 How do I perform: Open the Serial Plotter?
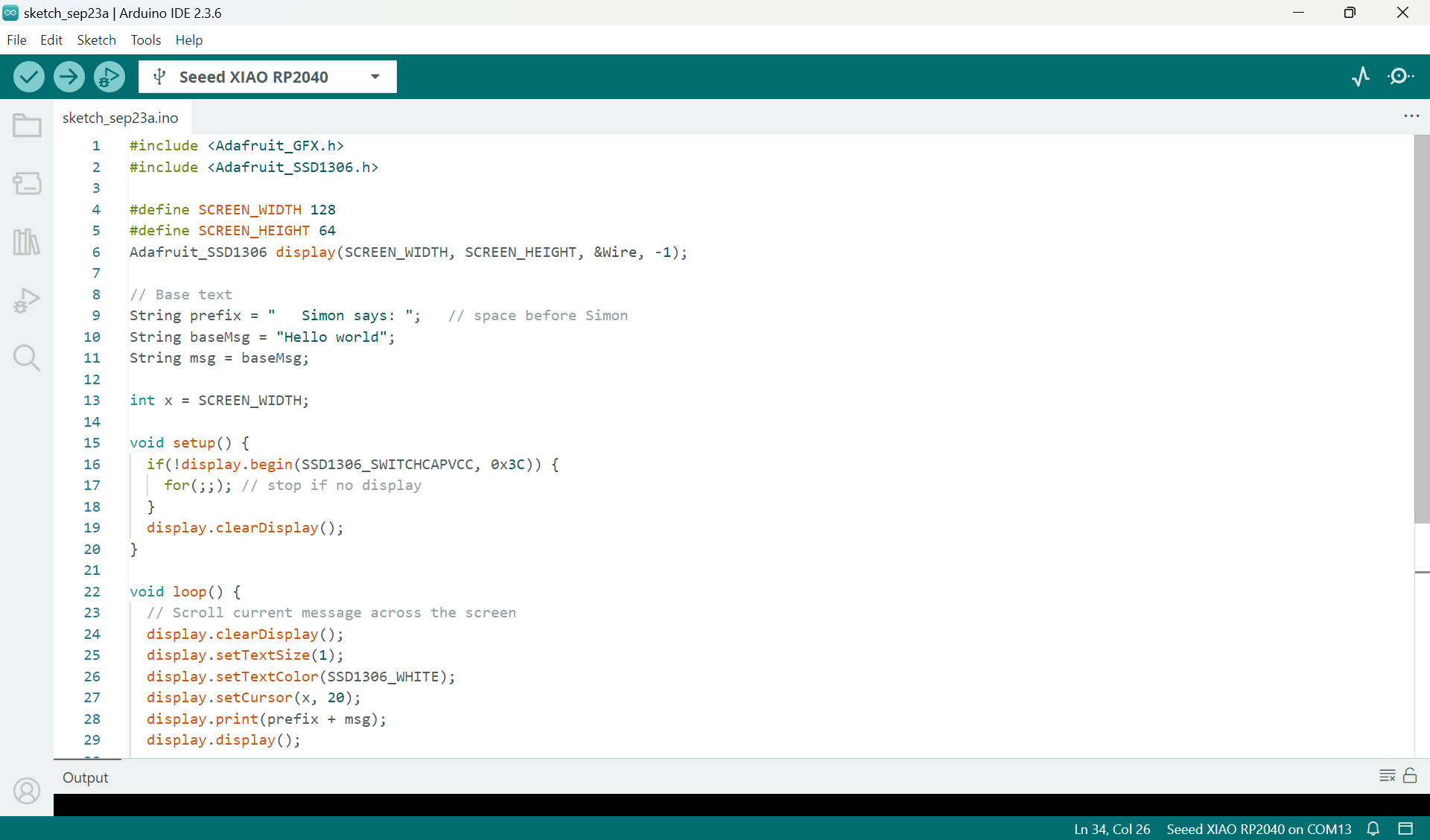[1361, 77]
